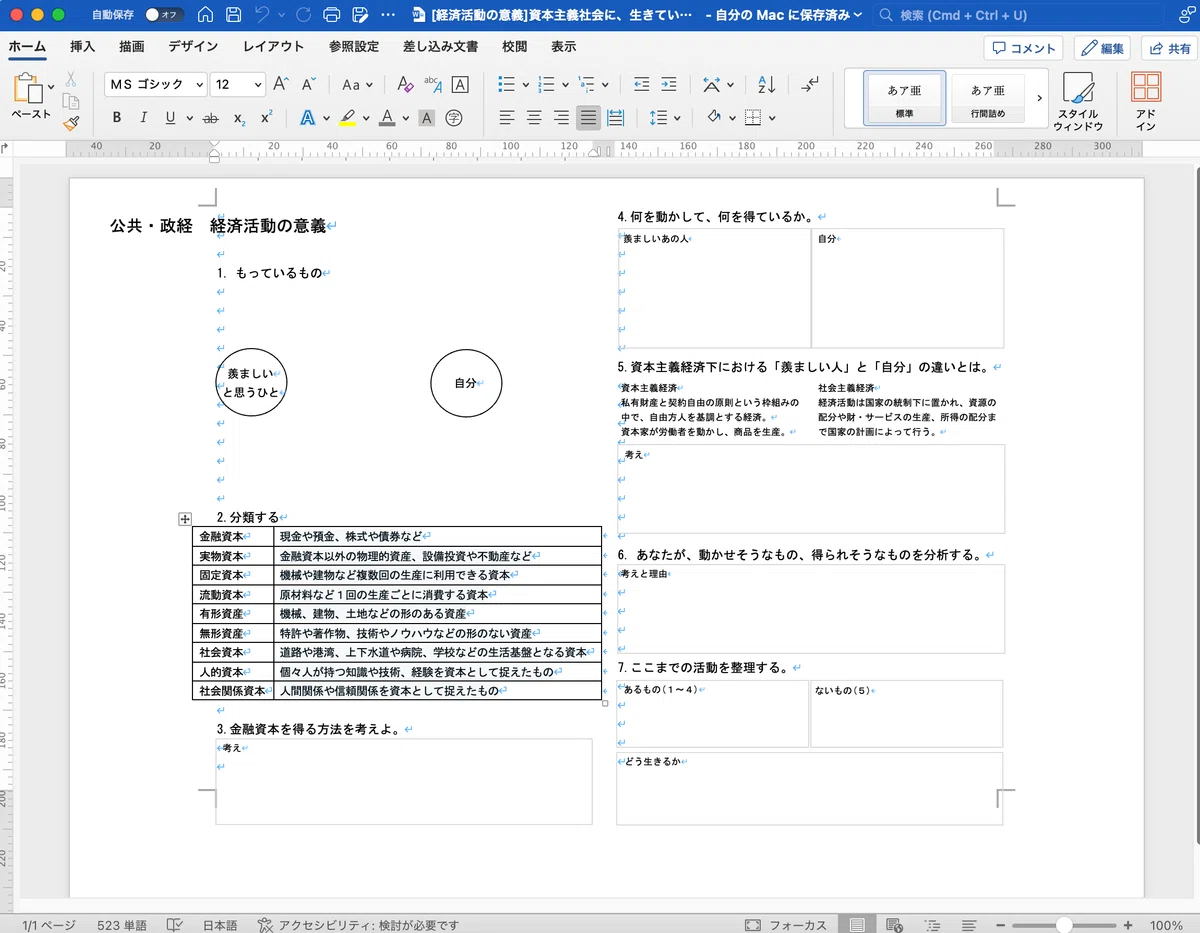Click the table move handle

point(184,518)
